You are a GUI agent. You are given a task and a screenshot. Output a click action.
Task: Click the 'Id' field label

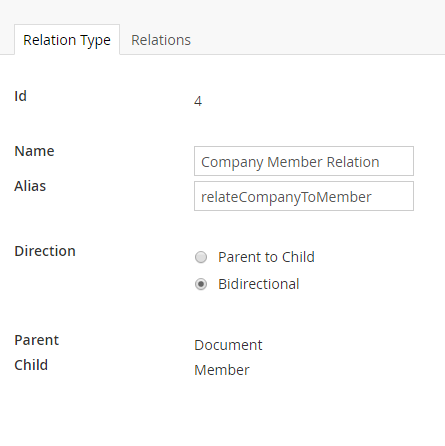[x=20, y=96]
